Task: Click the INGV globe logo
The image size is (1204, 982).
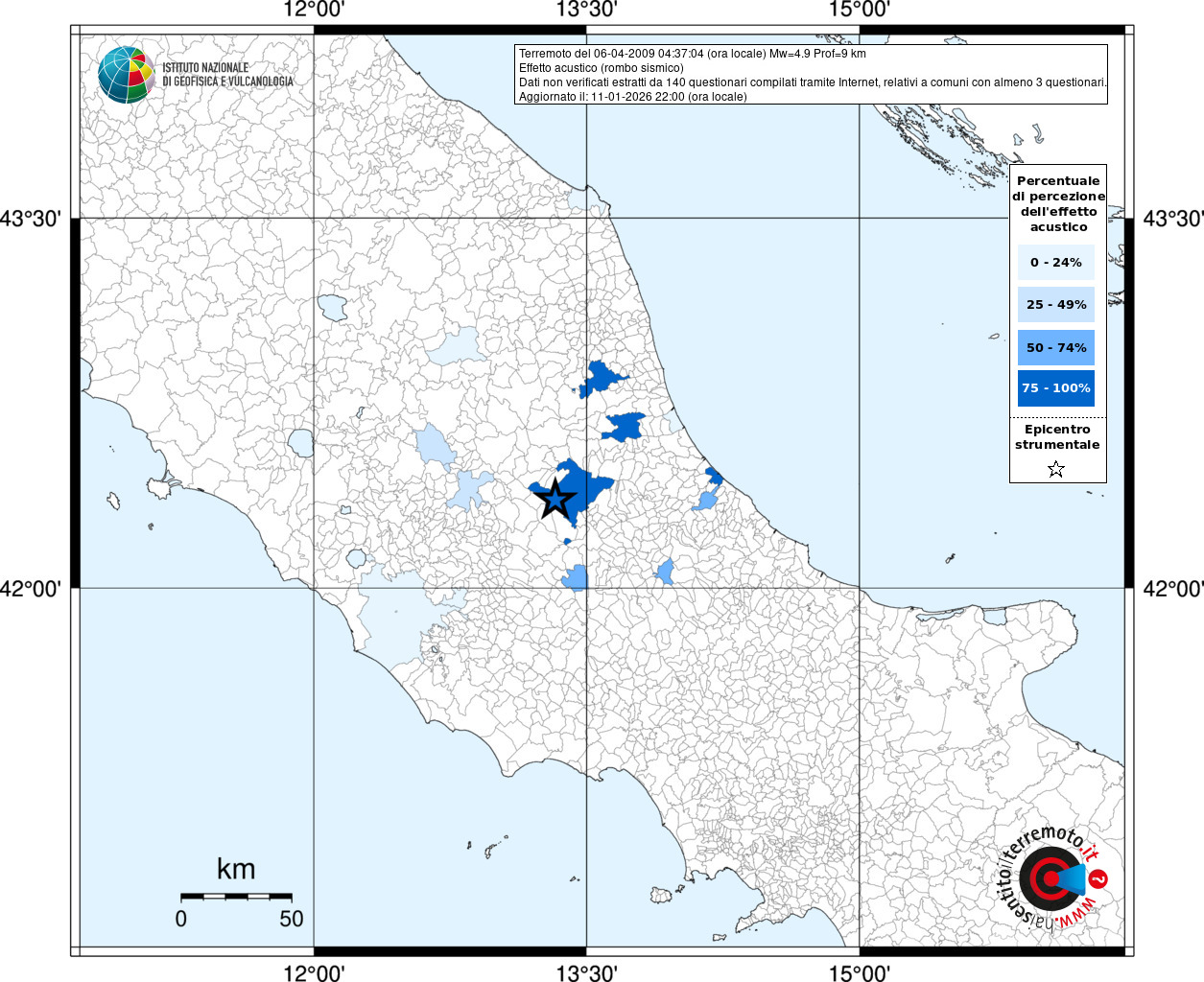Action: click(126, 75)
